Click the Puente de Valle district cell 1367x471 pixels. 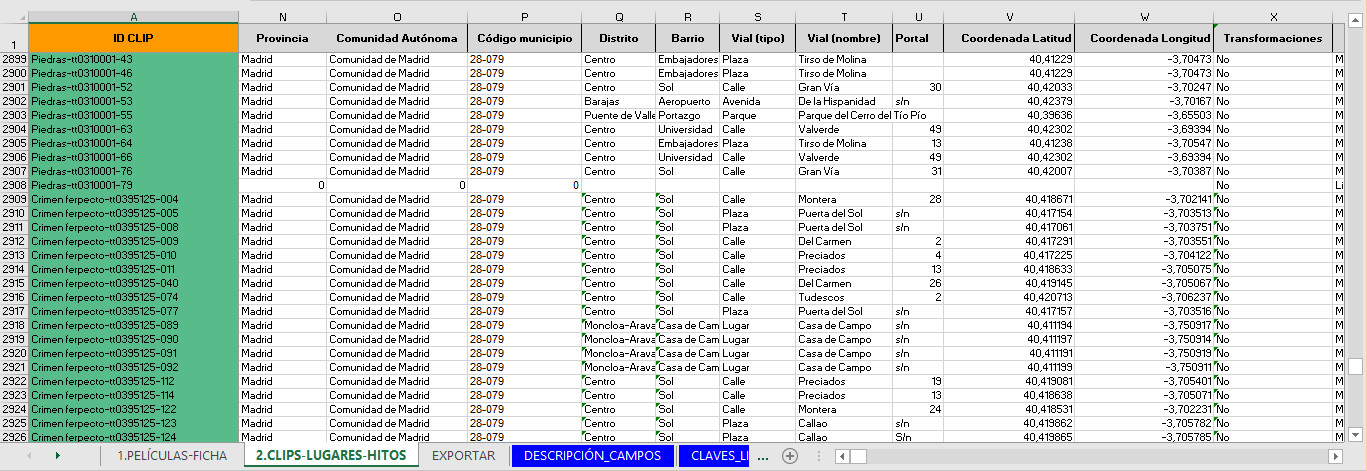click(619, 115)
